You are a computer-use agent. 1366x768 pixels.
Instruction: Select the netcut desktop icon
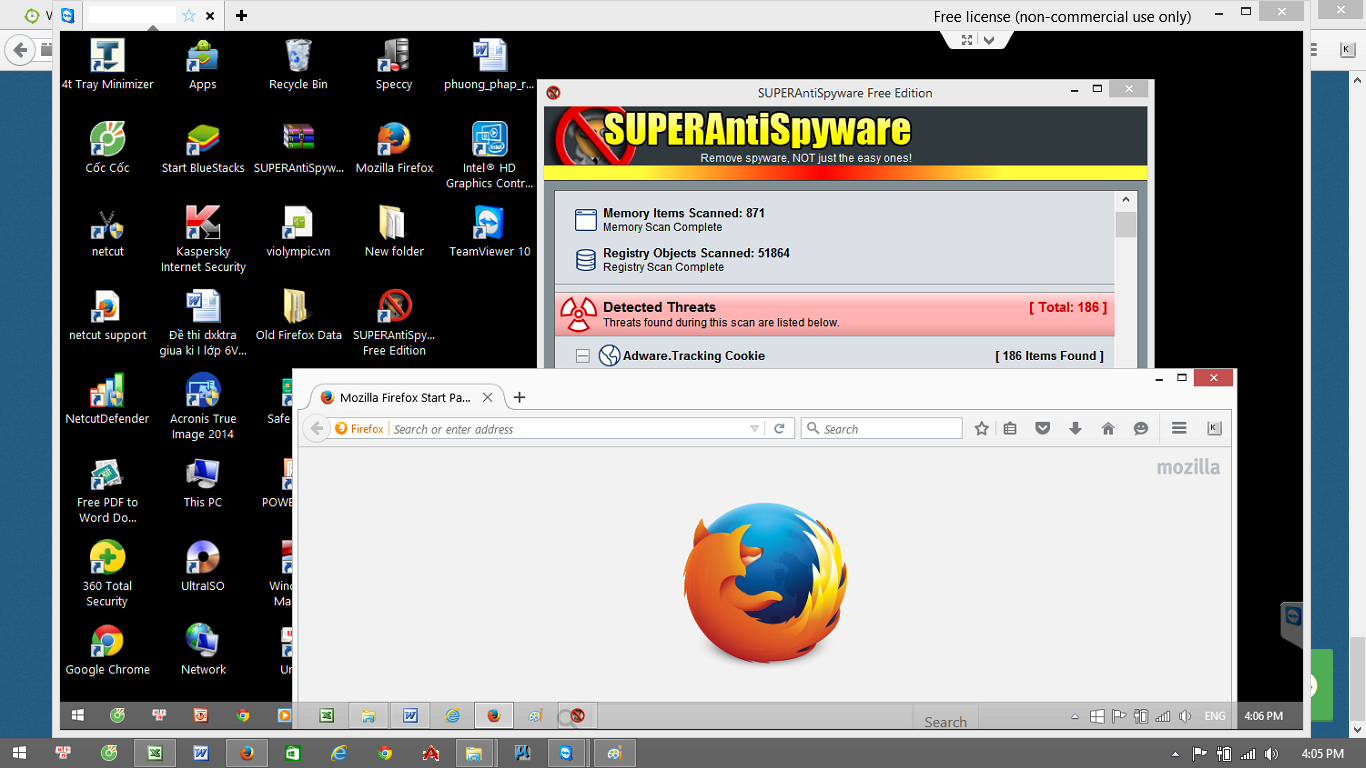point(107,232)
